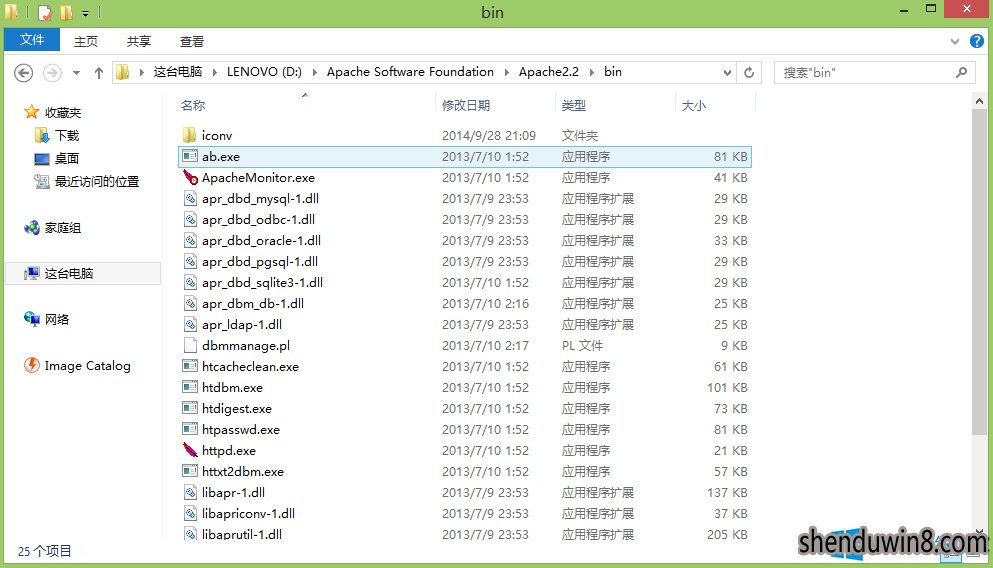This screenshot has width=993, height=568.
Task: Expand the Apache2.2 breadcrumb arrow
Action: coord(591,72)
